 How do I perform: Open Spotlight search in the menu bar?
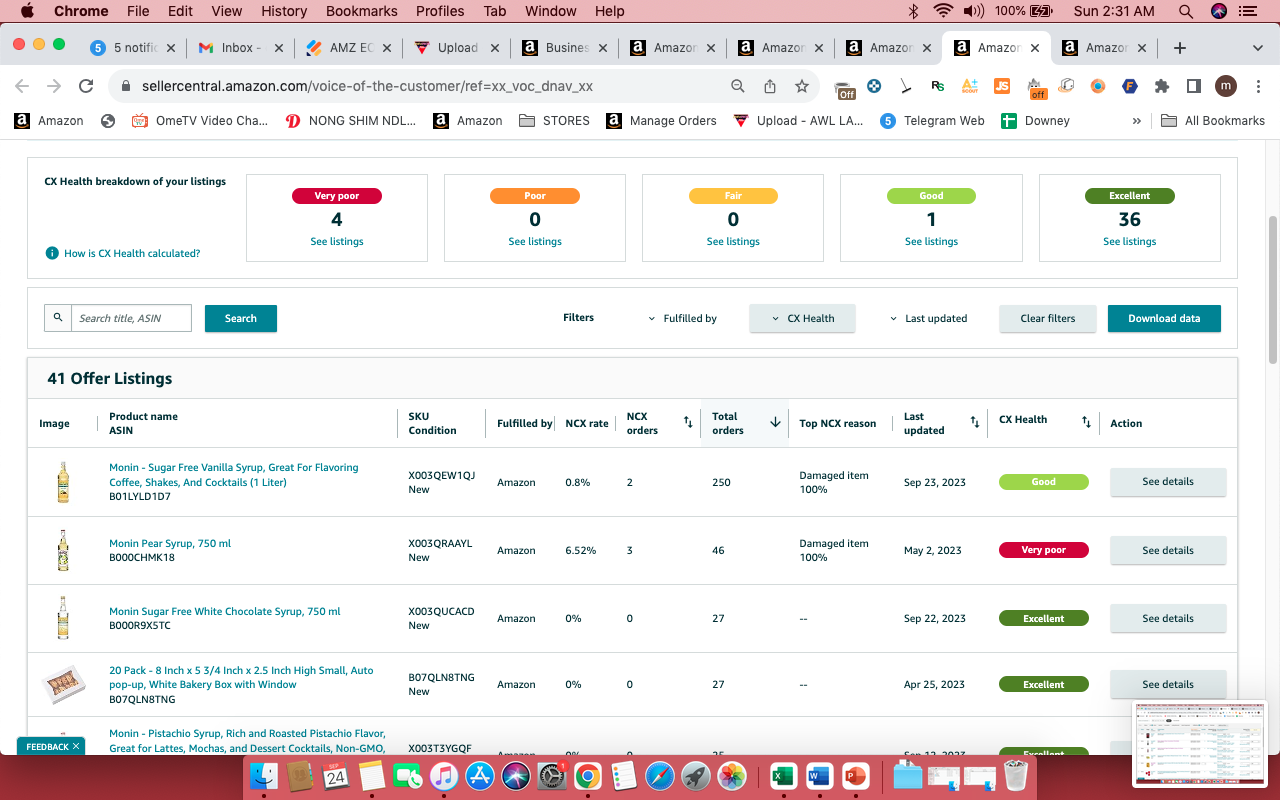[1186, 11]
